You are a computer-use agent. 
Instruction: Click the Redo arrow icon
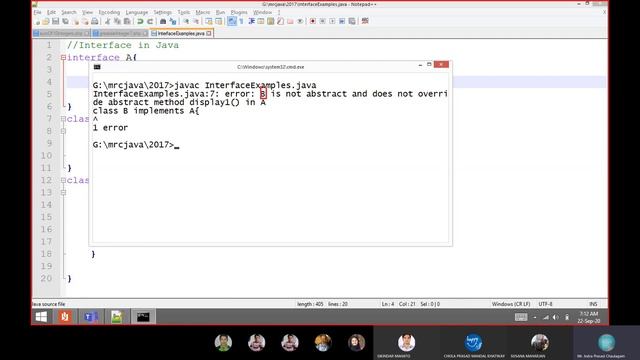pyautogui.click(x=150, y=21)
